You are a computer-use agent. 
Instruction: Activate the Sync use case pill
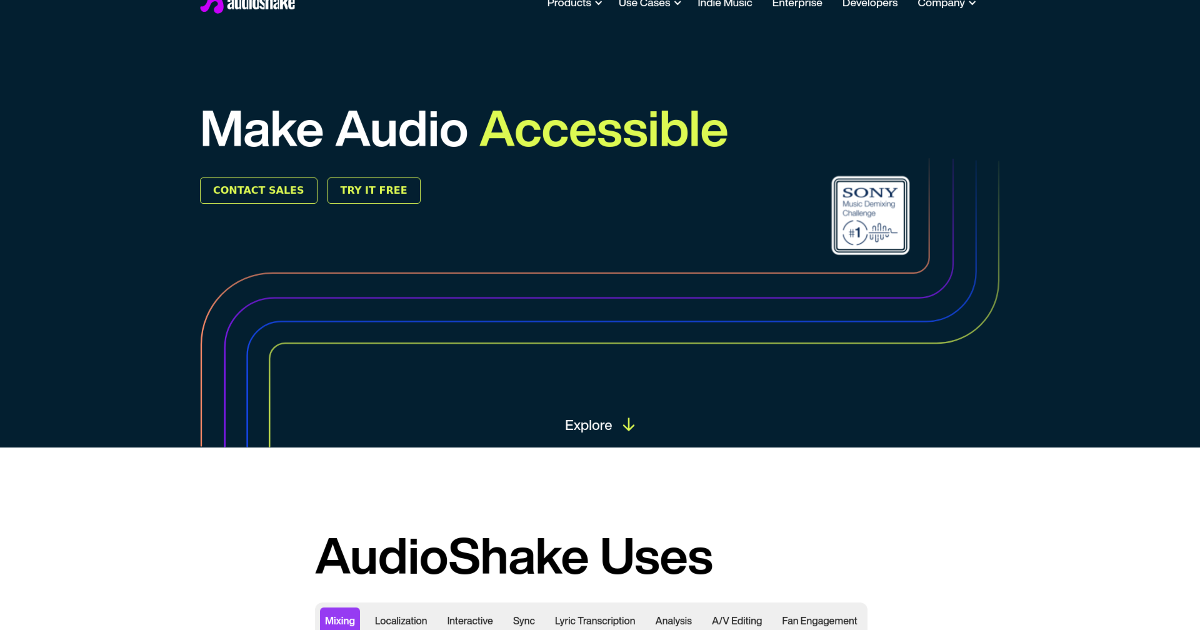click(x=524, y=620)
